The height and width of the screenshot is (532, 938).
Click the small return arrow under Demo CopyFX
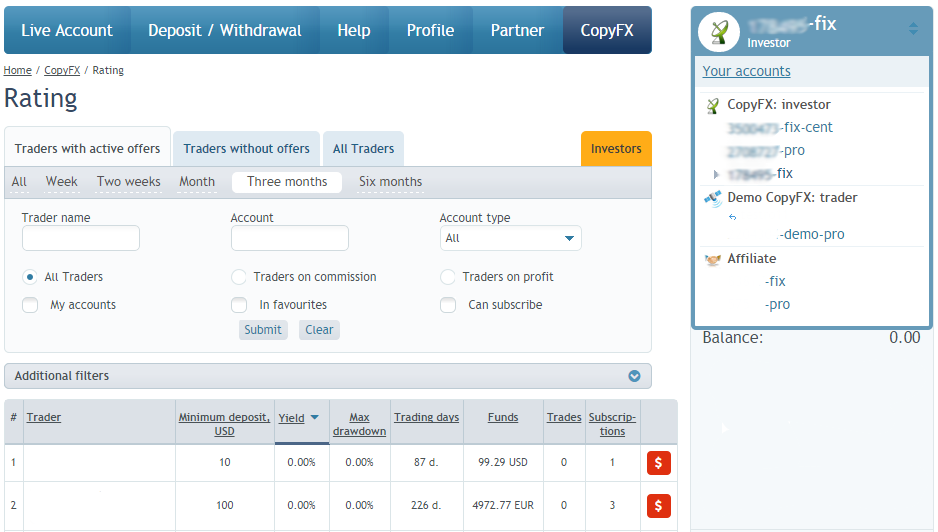[x=732, y=217]
